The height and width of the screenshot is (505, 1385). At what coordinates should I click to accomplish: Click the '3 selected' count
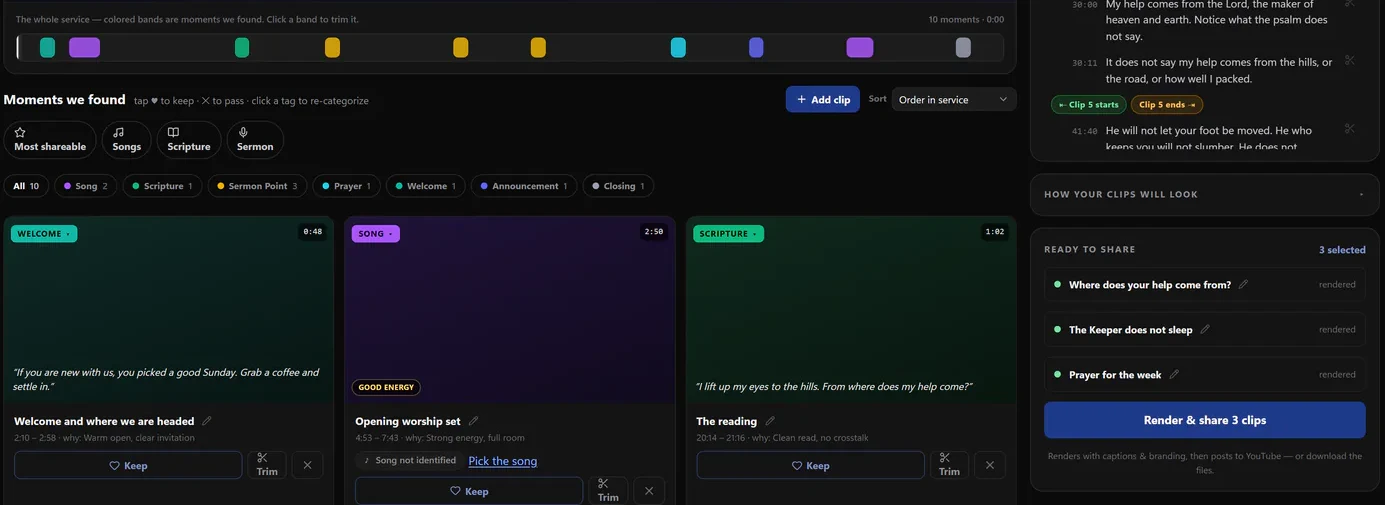[1342, 250]
